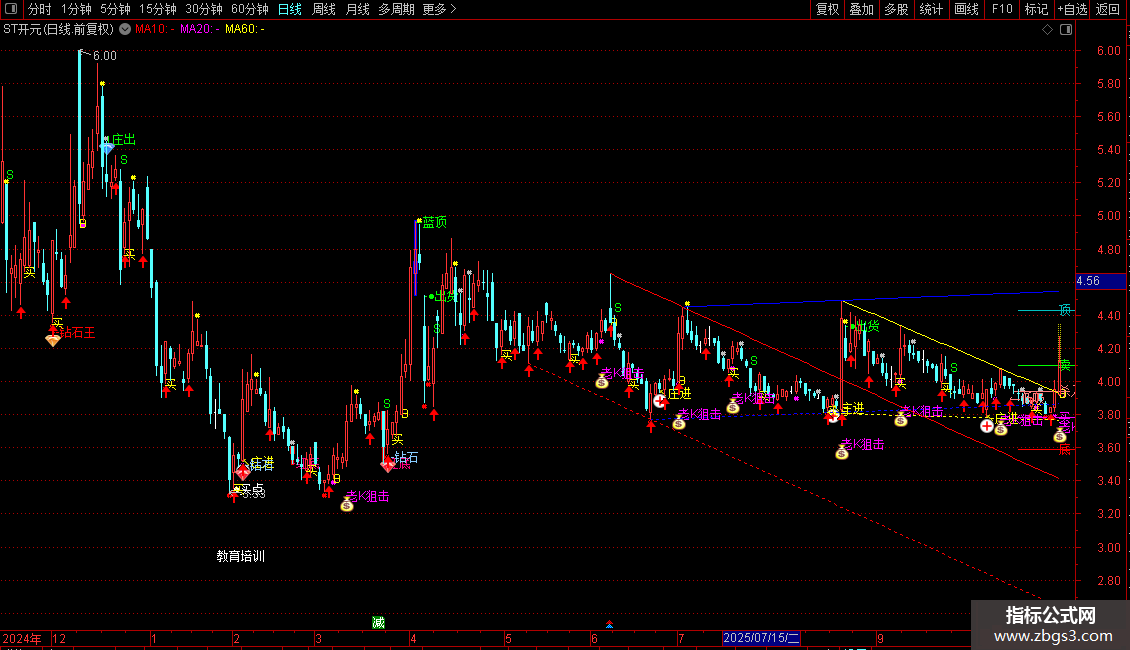Click the 4.56 current price label

click(x=1100, y=281)
